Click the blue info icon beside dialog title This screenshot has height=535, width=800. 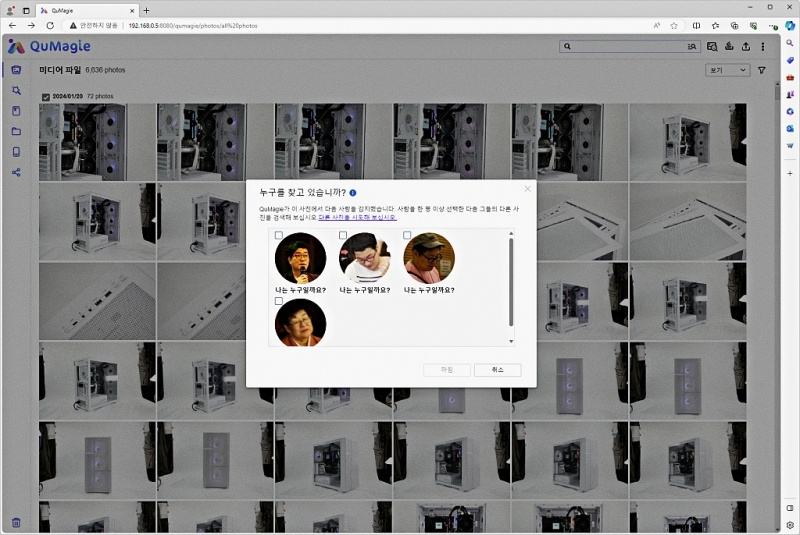click(353, 192)
